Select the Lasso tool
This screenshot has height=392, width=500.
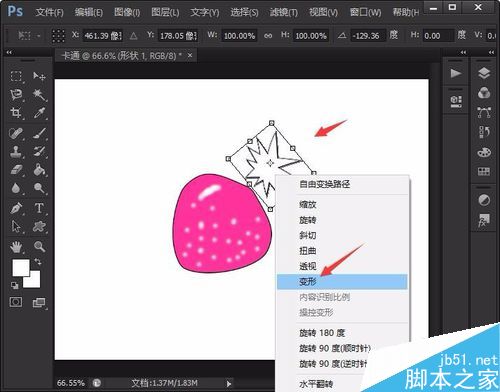click(x=16, y=95)
